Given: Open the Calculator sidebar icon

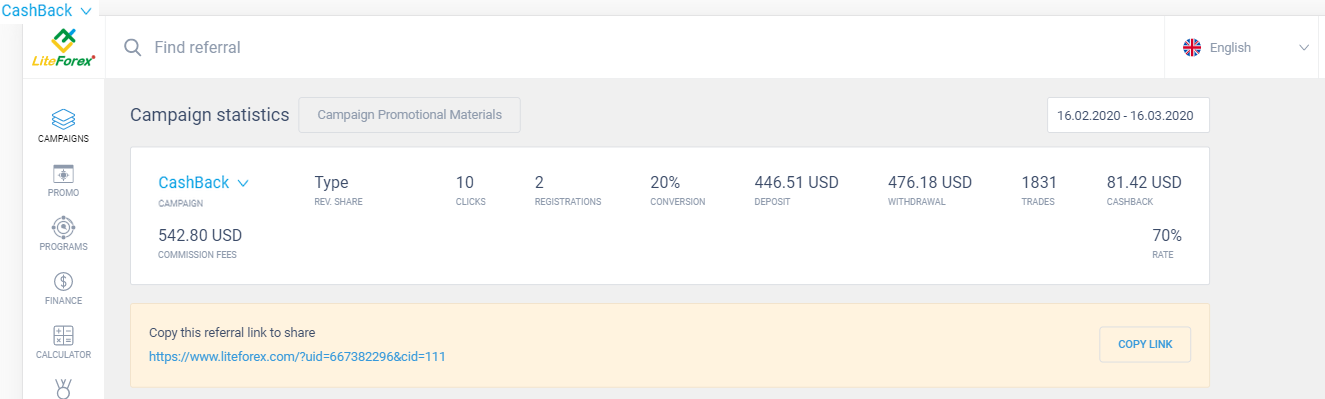Looking at the screenshot, I should [64, 335].
